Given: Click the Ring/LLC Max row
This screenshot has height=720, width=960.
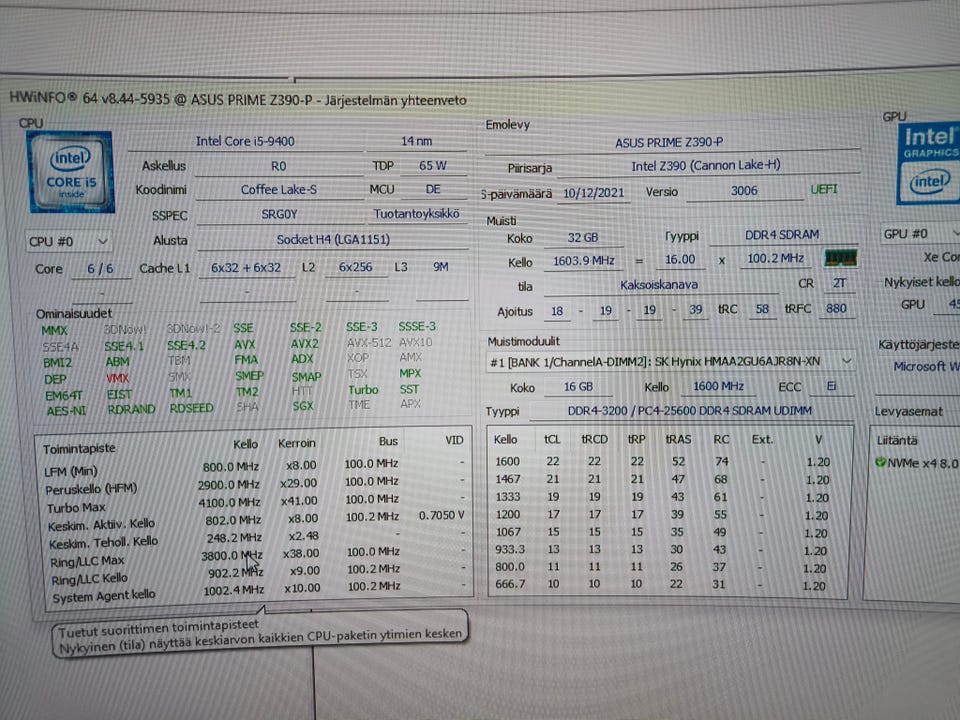Looking at the screenshot, I should pyautogui.click(x=257, y=557).
